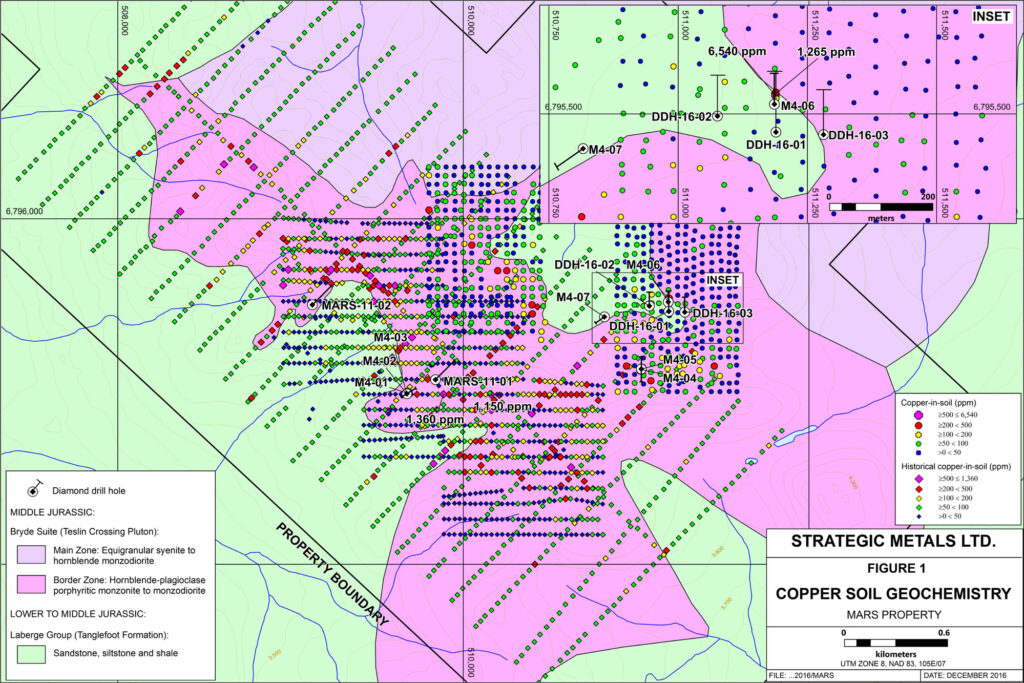Select M4-06 drill collar in the inset

coord(775,104)
